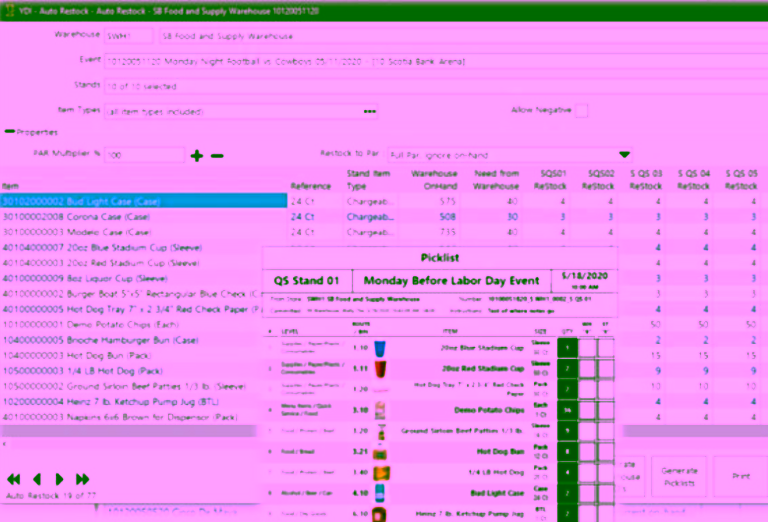
Task: Click the Warehouse code field SWH1
Action: pos(128,36)
